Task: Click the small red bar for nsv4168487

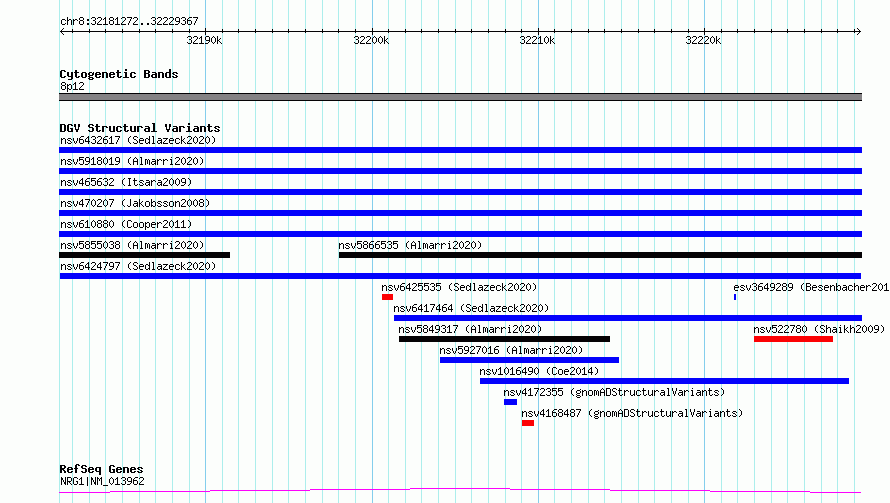Action: pos(528,423)
